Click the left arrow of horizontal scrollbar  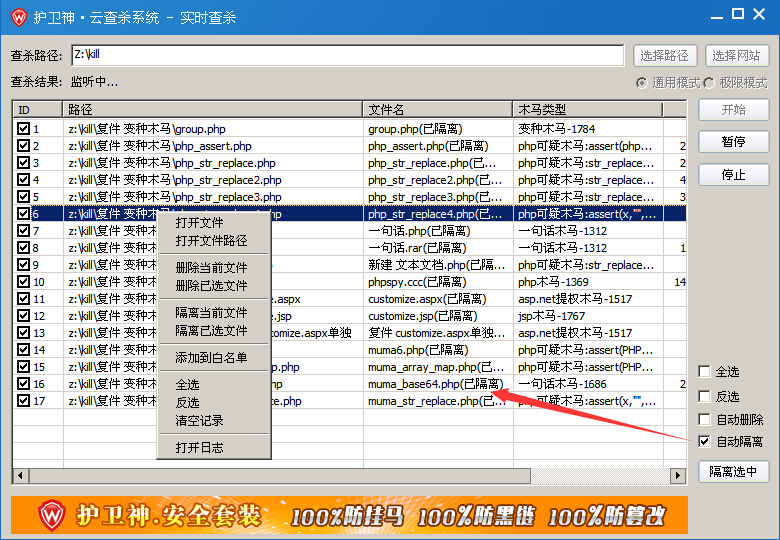pyautogui.click(x=20, y=475)
